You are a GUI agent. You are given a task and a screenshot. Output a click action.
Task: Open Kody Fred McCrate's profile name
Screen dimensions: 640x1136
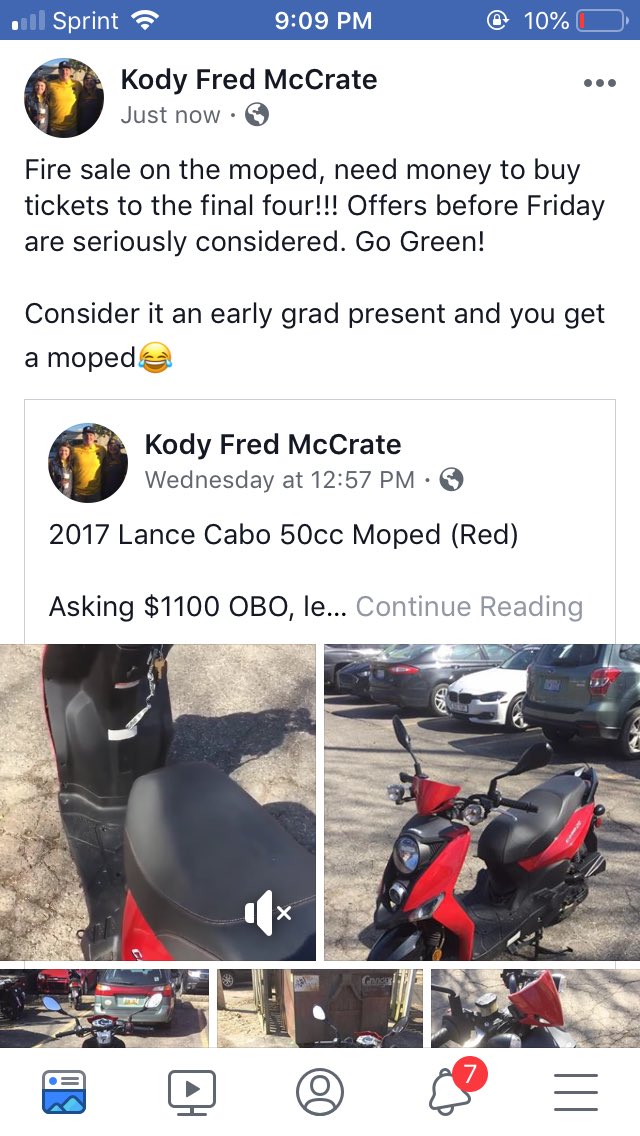coord(249,80)
